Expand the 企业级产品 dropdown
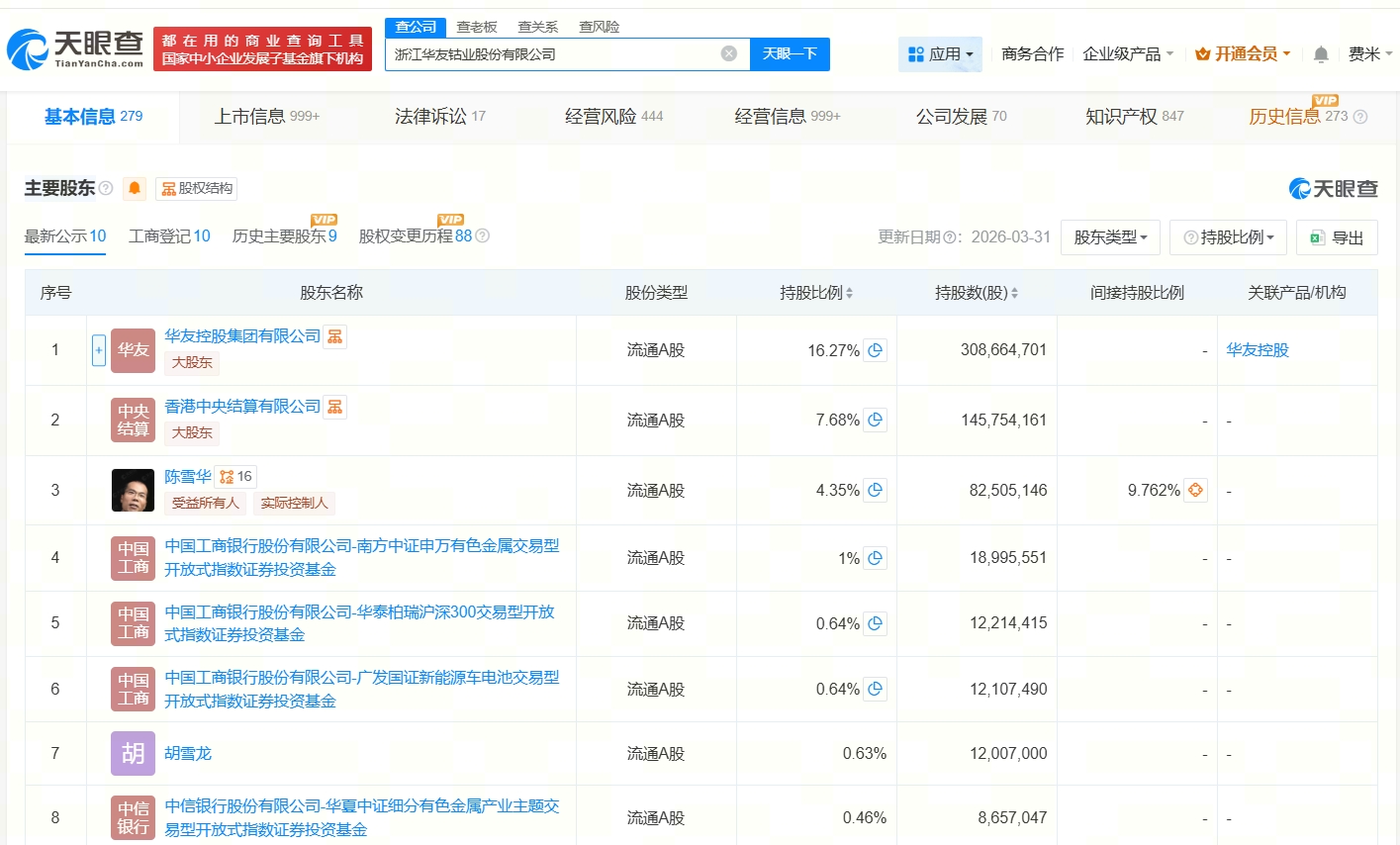 [1128, 54]
